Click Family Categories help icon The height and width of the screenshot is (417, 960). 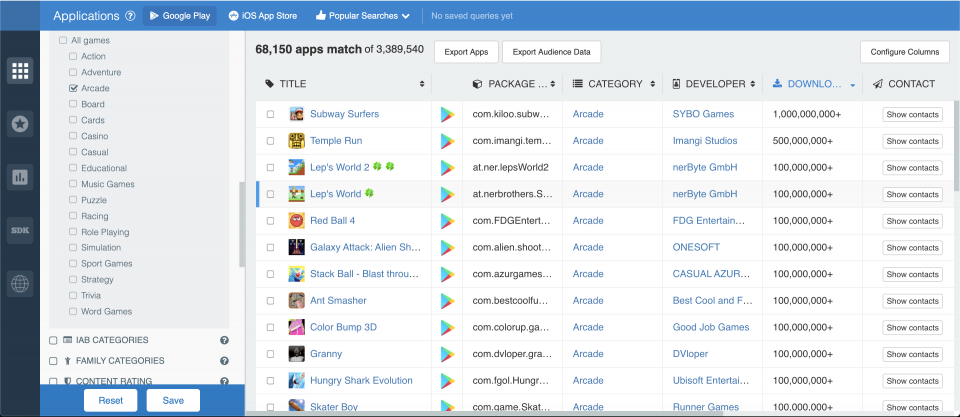coord(224,361)
